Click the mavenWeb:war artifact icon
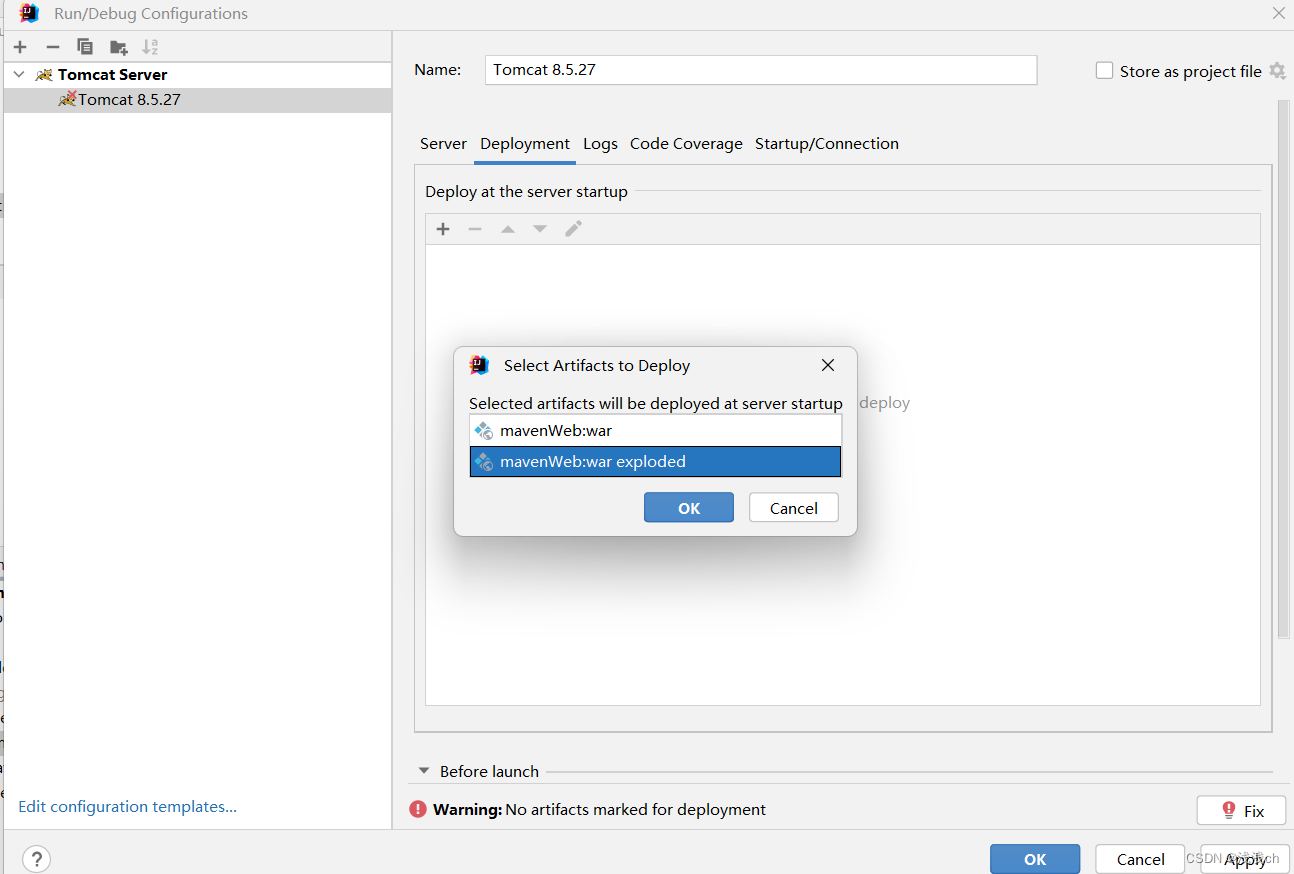The height and width of the screenshot is (874, 1294). coord(484,431)
